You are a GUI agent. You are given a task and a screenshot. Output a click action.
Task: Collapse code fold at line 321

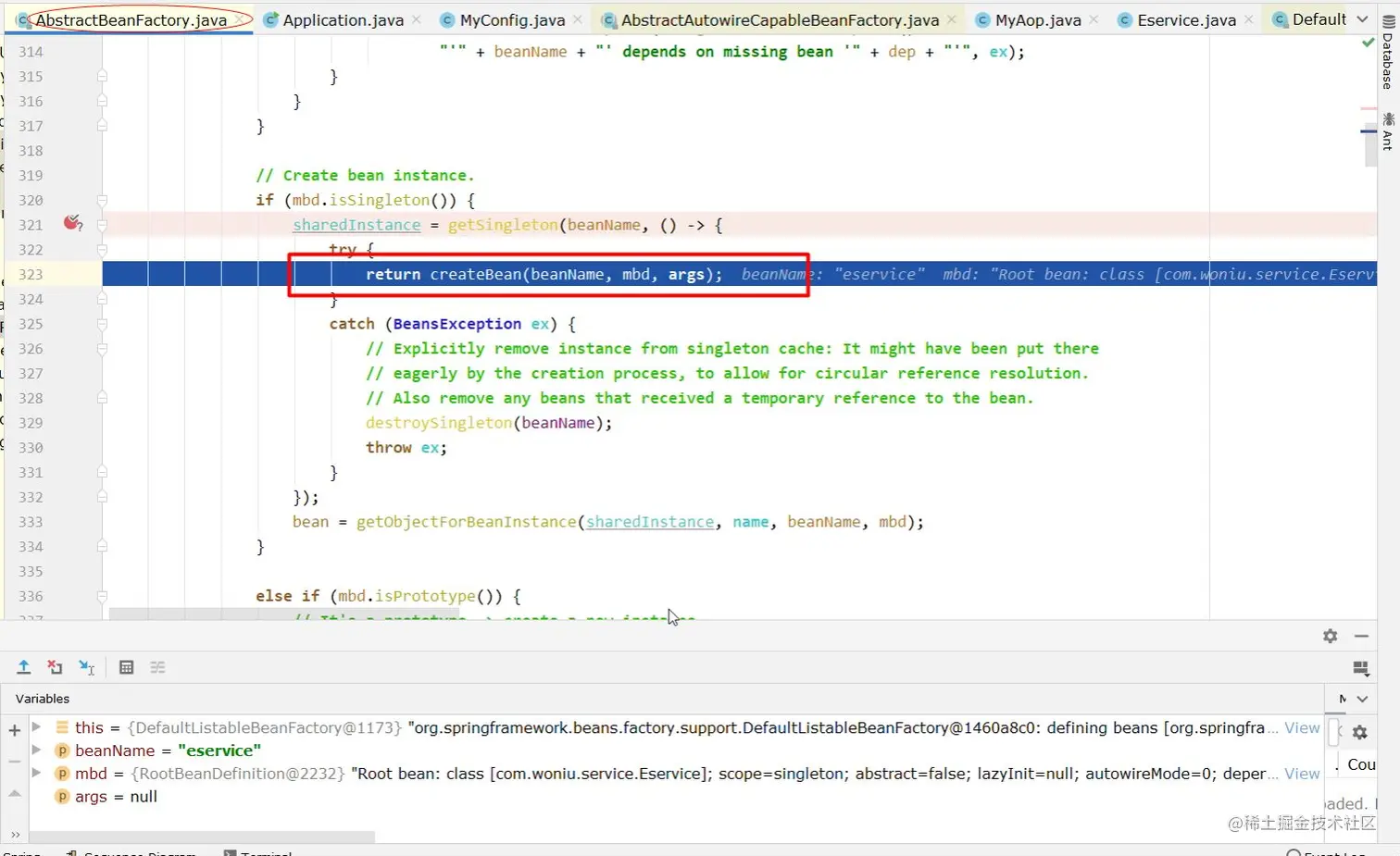coord(102,225)
